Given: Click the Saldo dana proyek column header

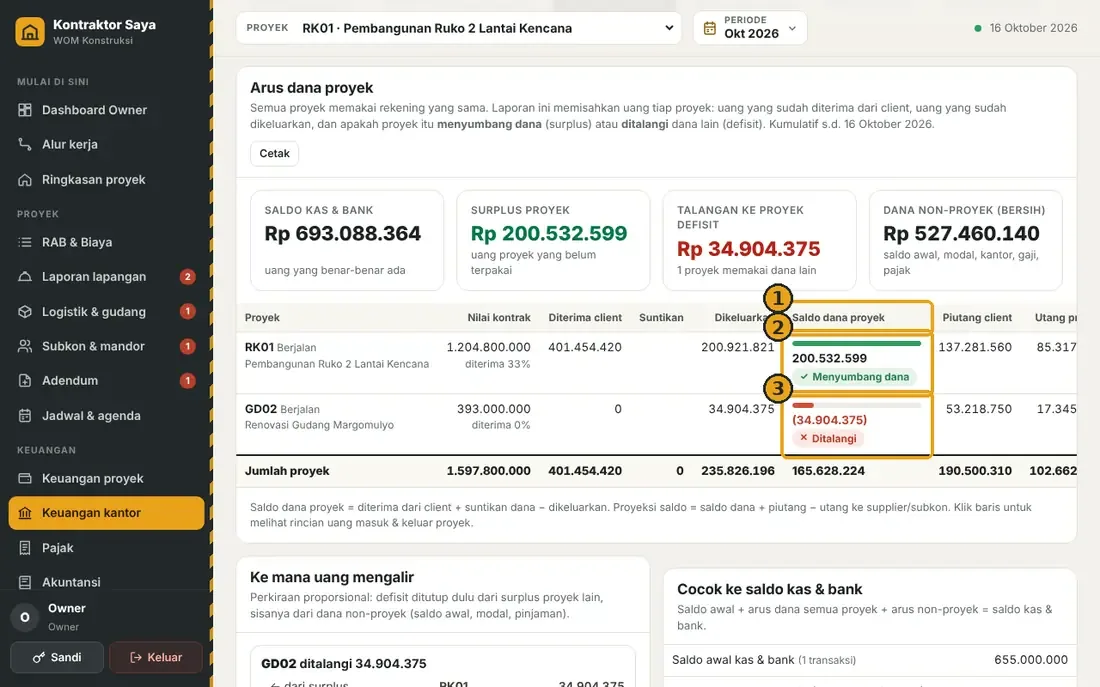Looking at the screenshot, I should pos(838,317).
